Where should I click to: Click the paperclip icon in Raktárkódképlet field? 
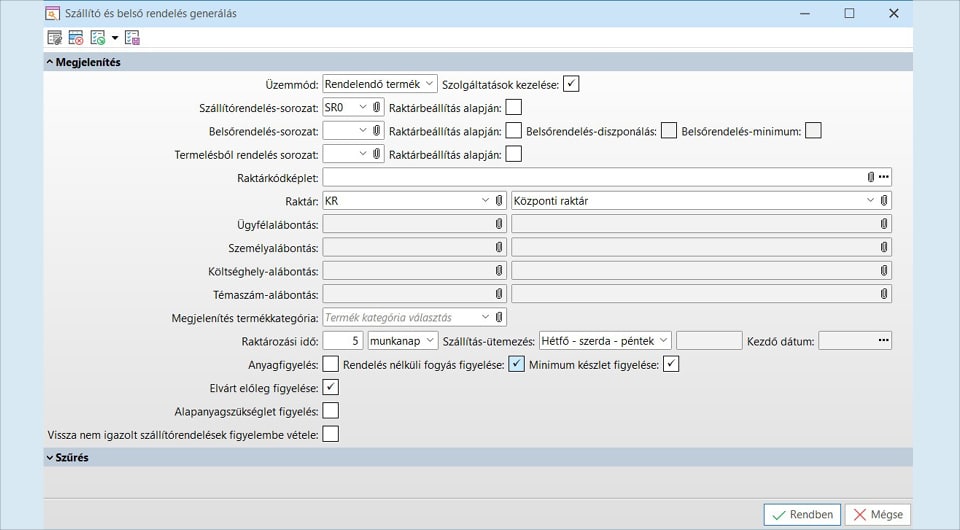(x=870, y=177)
